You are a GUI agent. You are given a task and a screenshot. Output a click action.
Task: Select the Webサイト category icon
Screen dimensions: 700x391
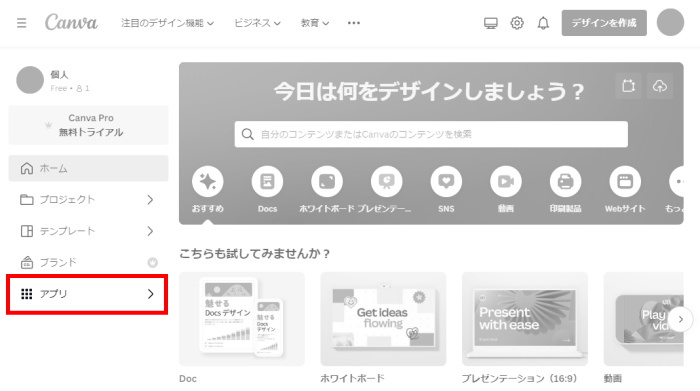click(x=625, y=181)
